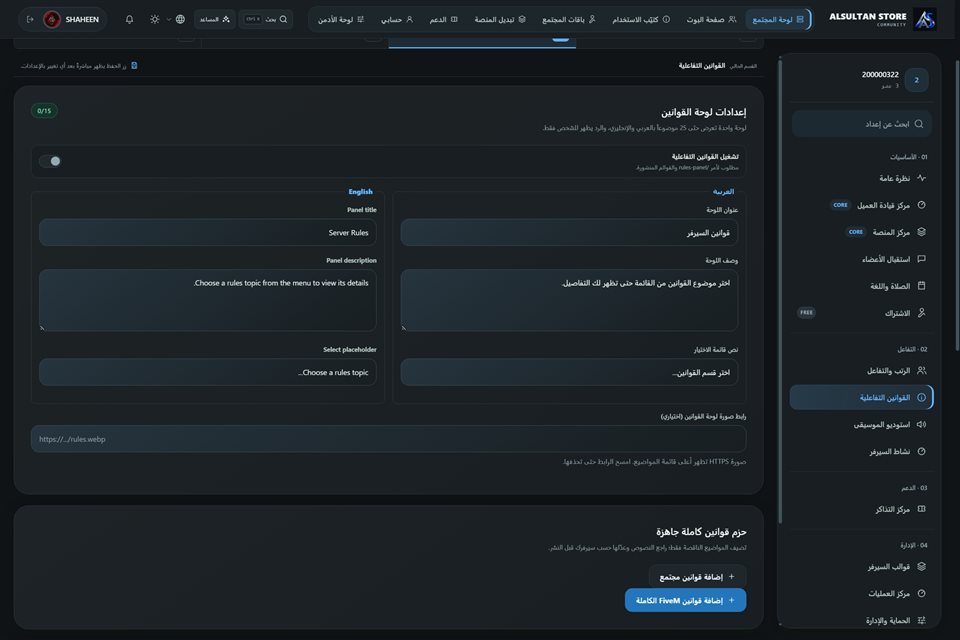Viewport: 960px width, 640px height.
Task: Click the logout arrow icon beside SHAHEEN
Action: (x=30, y=20)
